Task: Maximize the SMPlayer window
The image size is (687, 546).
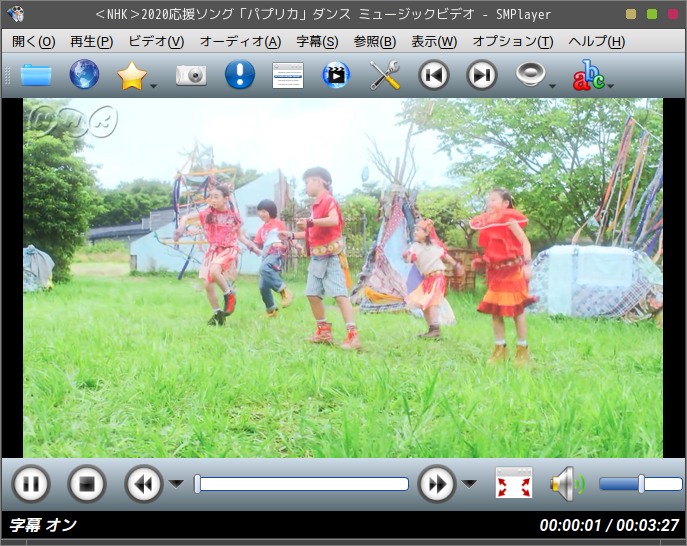Action: pos(652,14)
